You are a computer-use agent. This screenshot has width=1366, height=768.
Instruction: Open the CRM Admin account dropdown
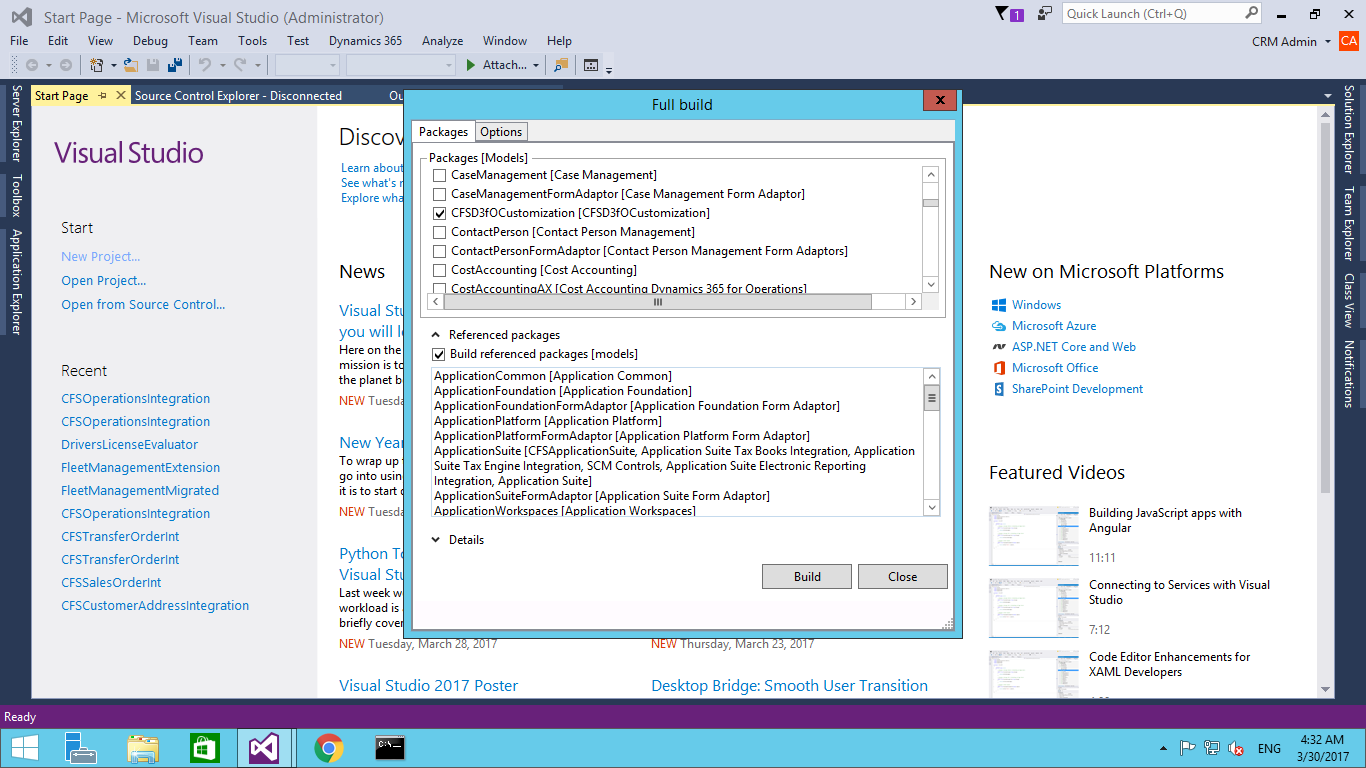[x=1327, y=42]
